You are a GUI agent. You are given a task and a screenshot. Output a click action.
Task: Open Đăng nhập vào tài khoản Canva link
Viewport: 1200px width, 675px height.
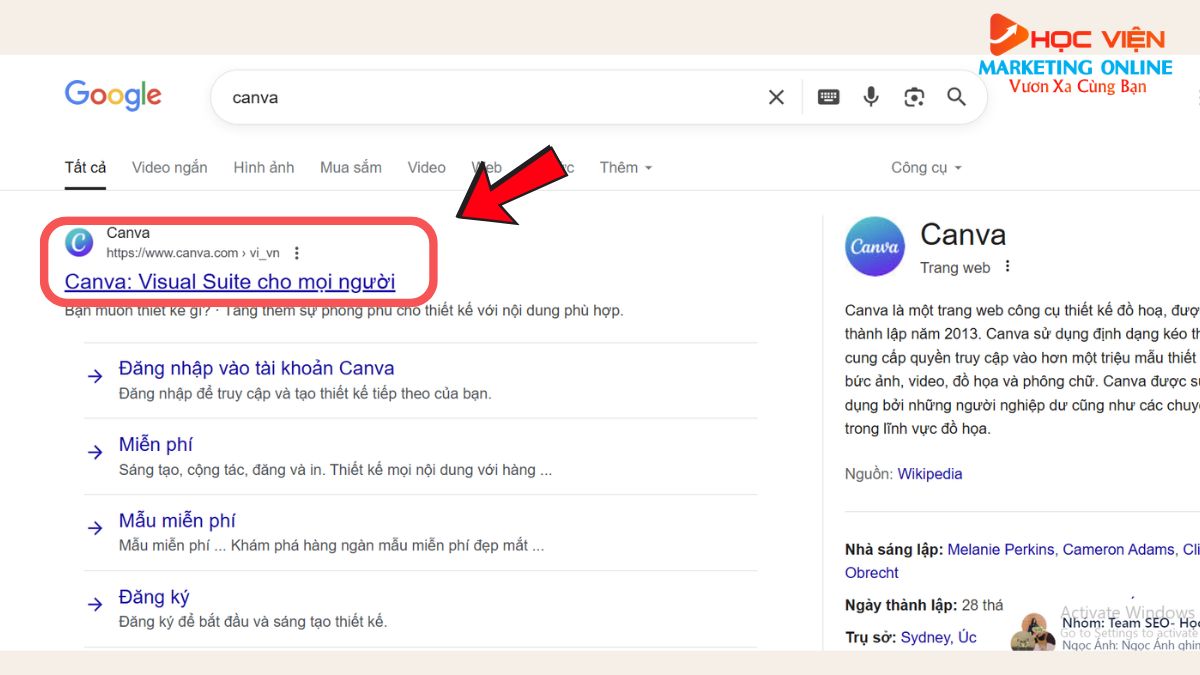pyautogui.click(x=257, y=368)
